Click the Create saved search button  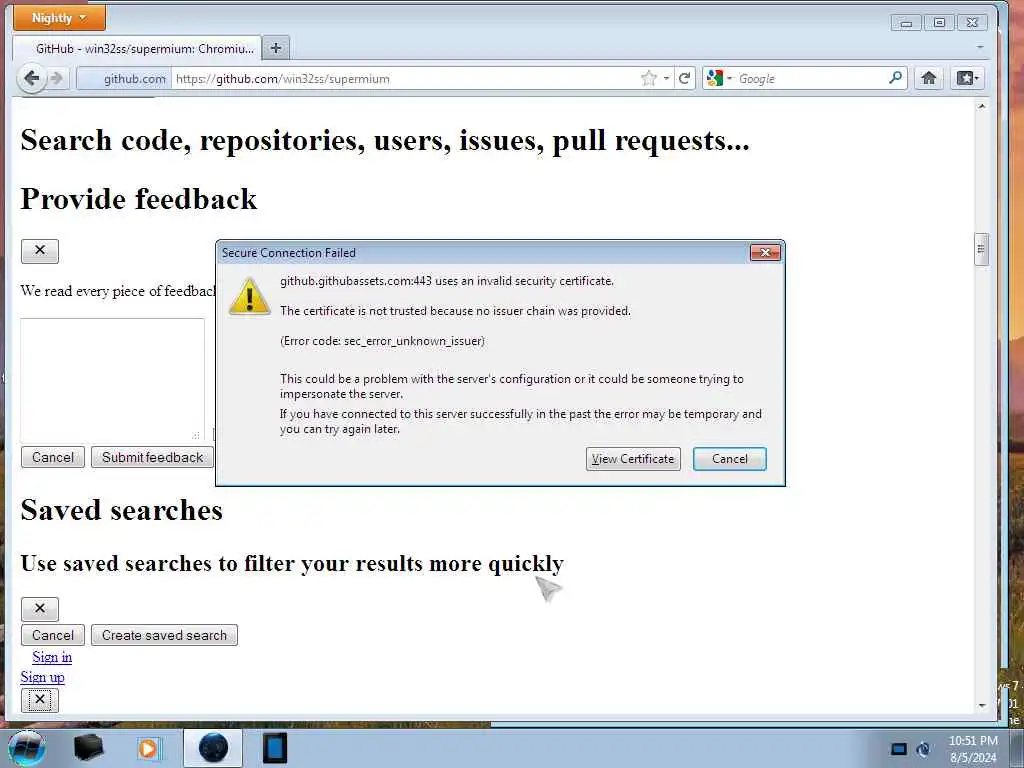click(164, 635)
